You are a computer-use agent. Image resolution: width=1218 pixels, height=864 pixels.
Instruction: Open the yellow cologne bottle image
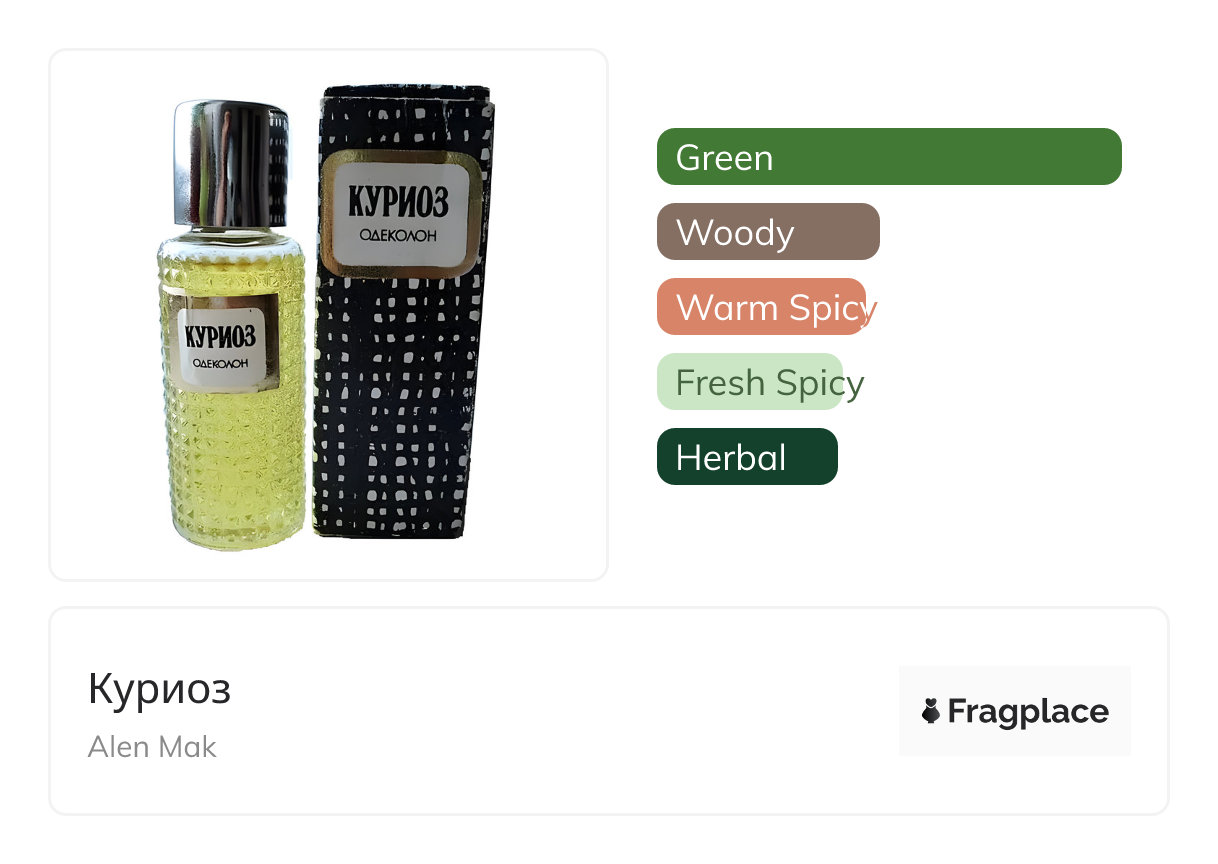[232, 325]
